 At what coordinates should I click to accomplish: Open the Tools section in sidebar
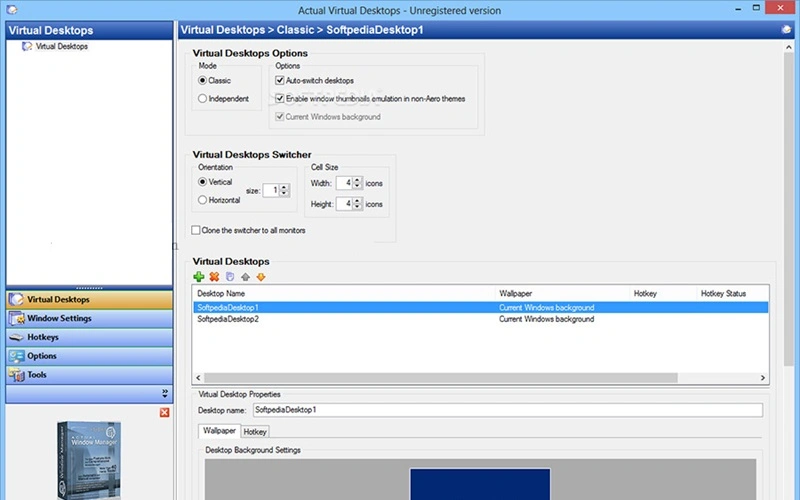37,375
